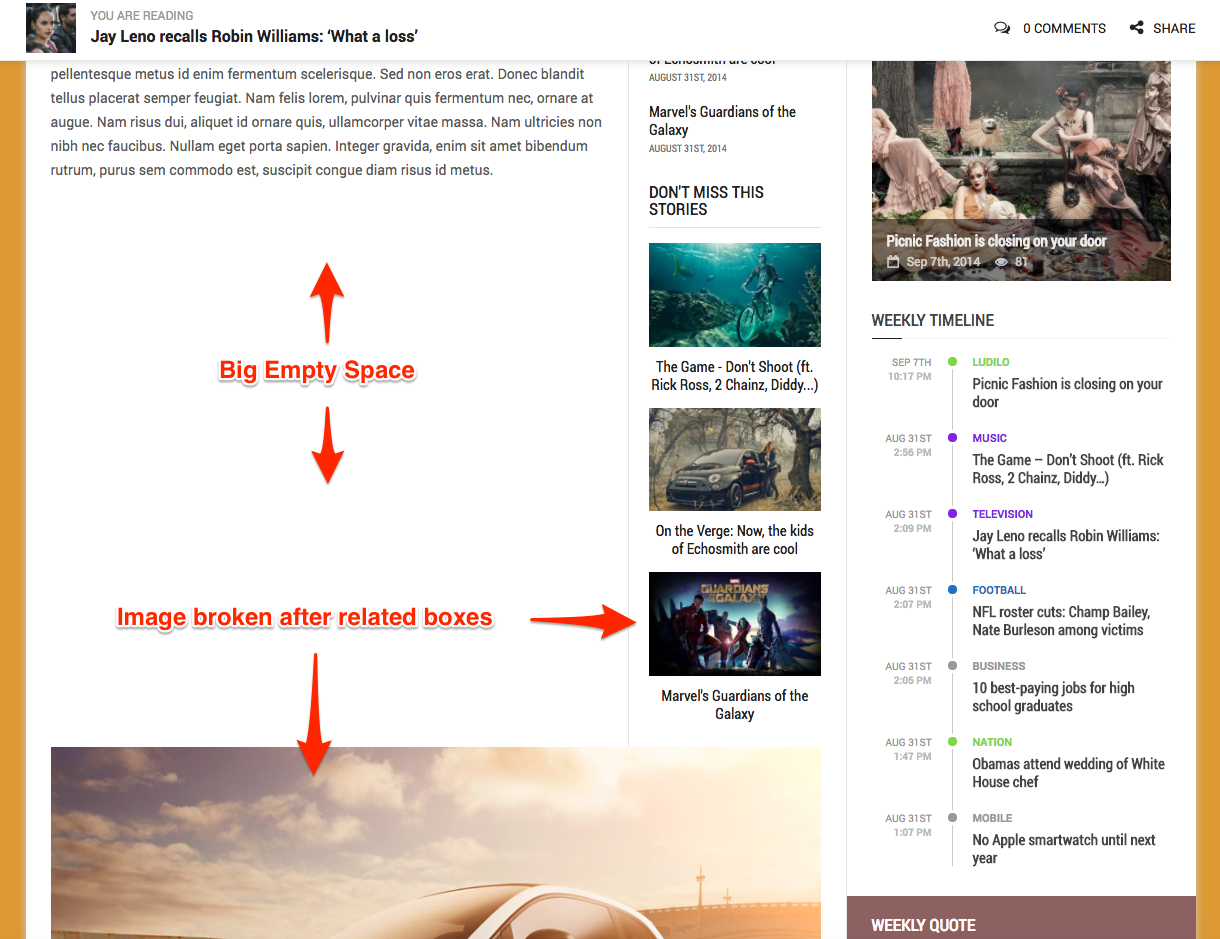Select the MOBILE category in weekly timeline
The width and height of the screenshot is (1220, 939).
(x=993, y=818)
